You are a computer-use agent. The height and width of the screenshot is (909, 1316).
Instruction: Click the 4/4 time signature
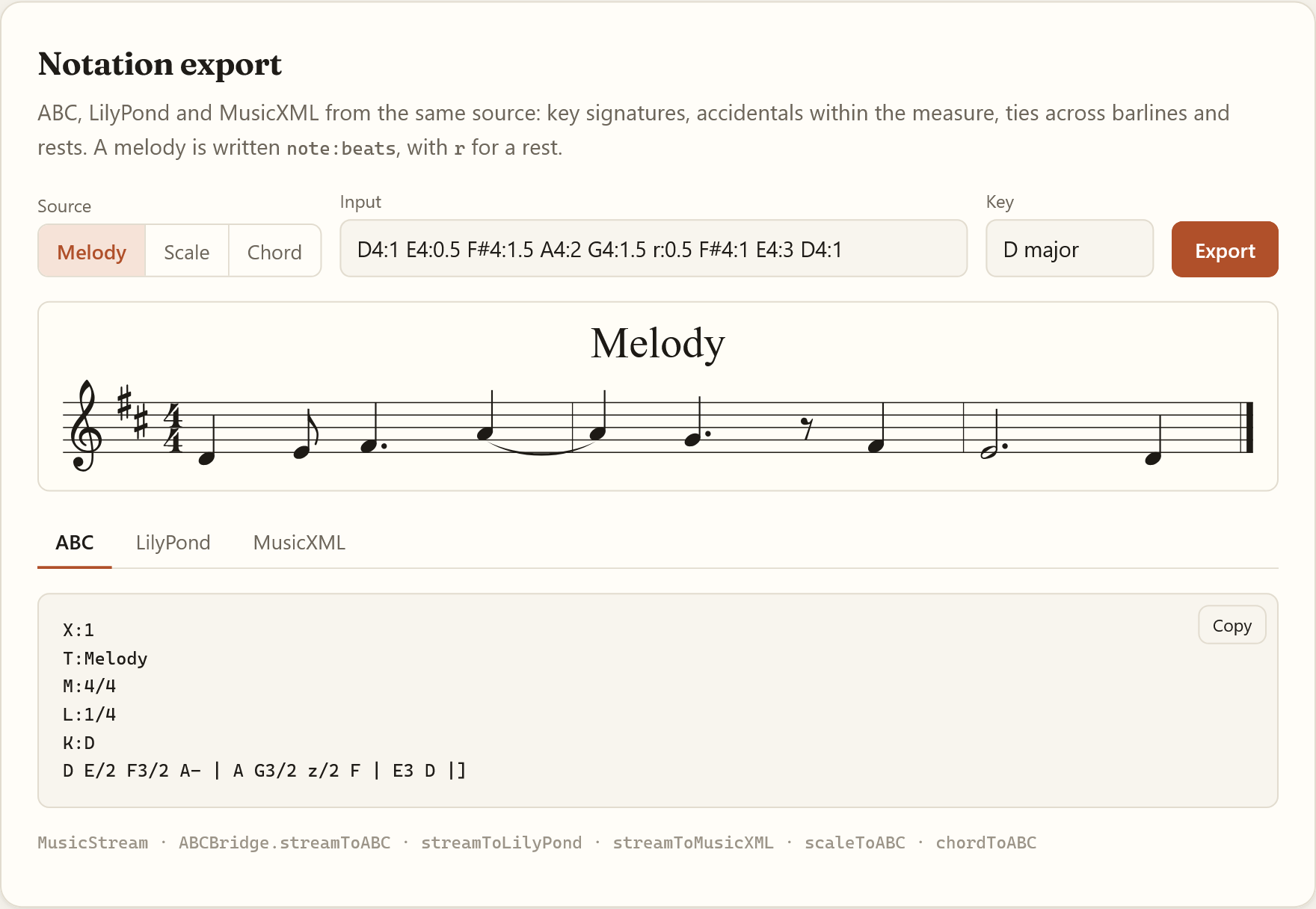point(173,428)
